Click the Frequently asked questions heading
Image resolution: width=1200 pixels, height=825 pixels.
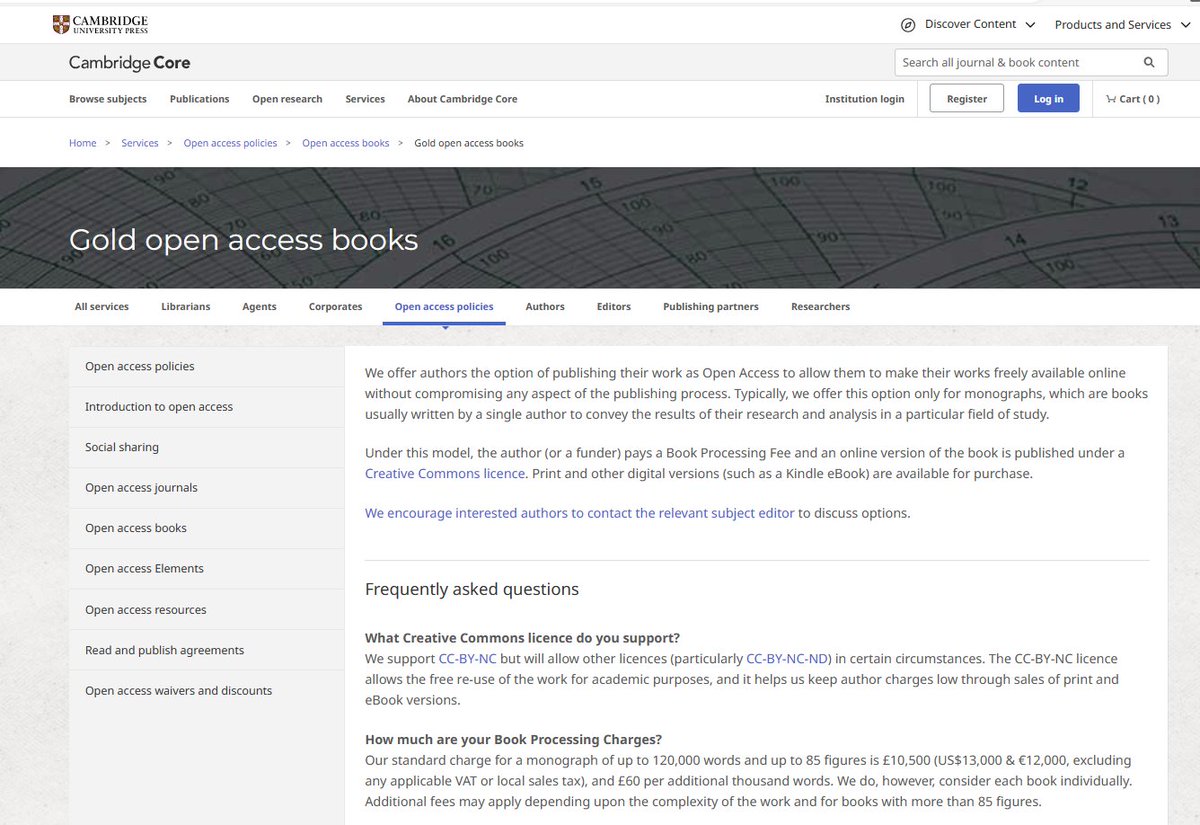click(472, 589)
